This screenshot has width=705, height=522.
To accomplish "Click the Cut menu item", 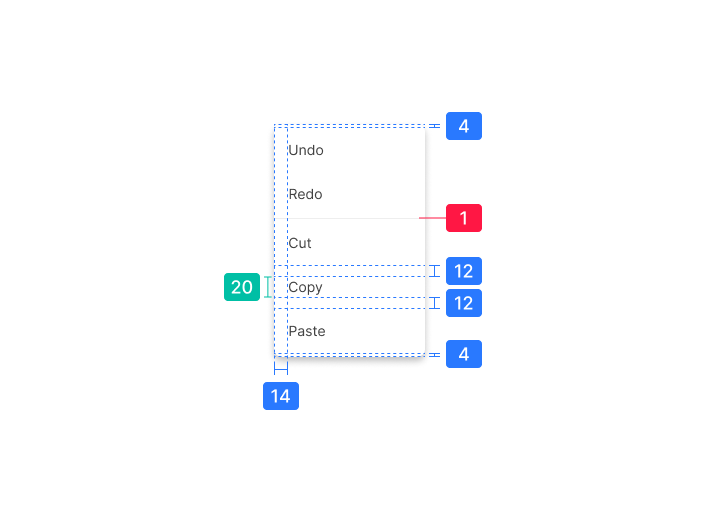I will pos(300,243).
